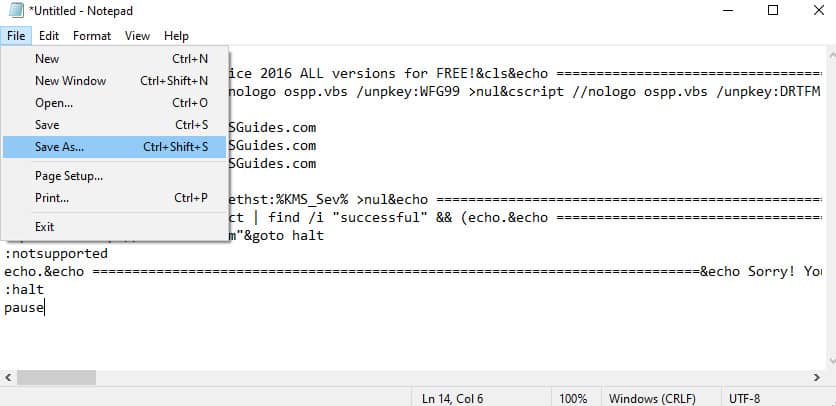Click the horizontal scrollbar thumb
The height and width of the screenshot is (406, 836).
tap(56, 377)
